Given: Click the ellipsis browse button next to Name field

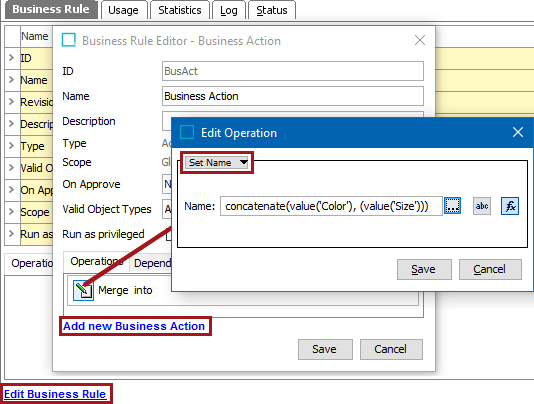Looking at the screenshot, I should point(453,206).
